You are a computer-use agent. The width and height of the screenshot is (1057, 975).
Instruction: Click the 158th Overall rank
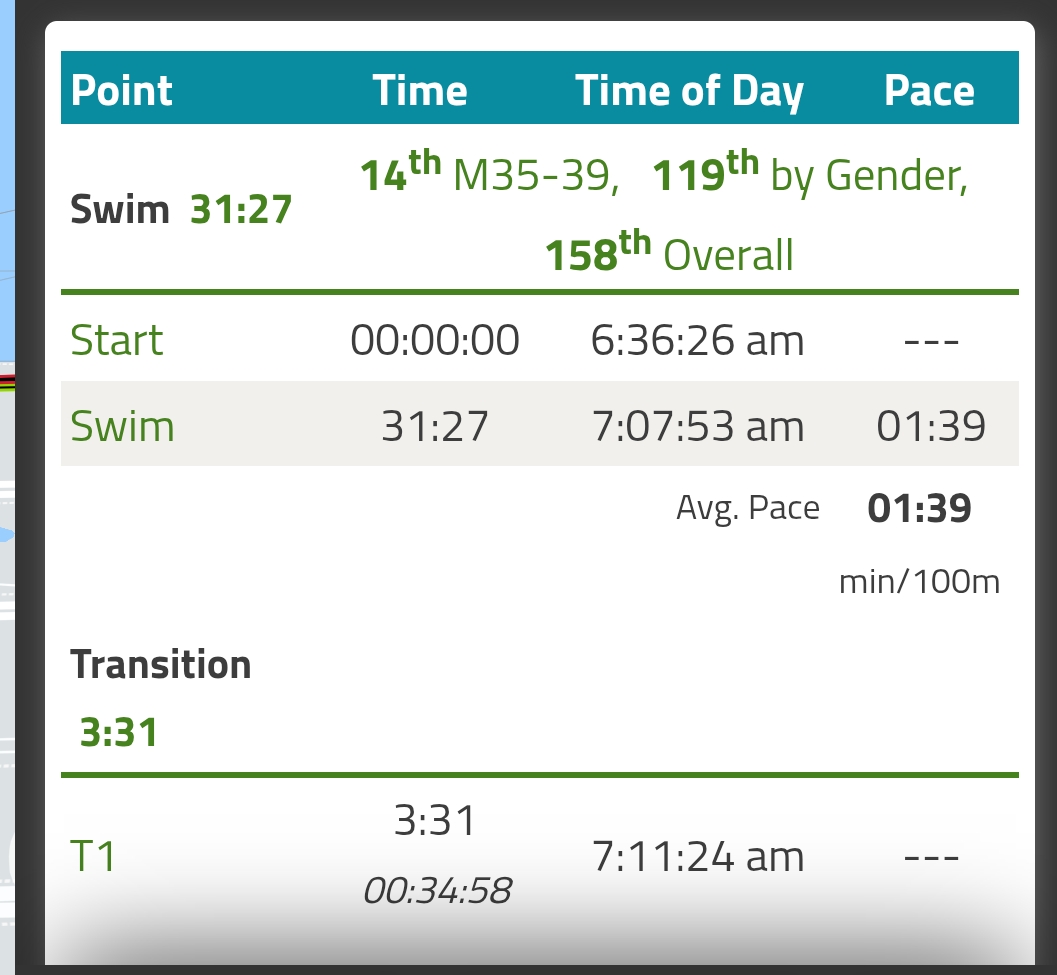[669, 252]
